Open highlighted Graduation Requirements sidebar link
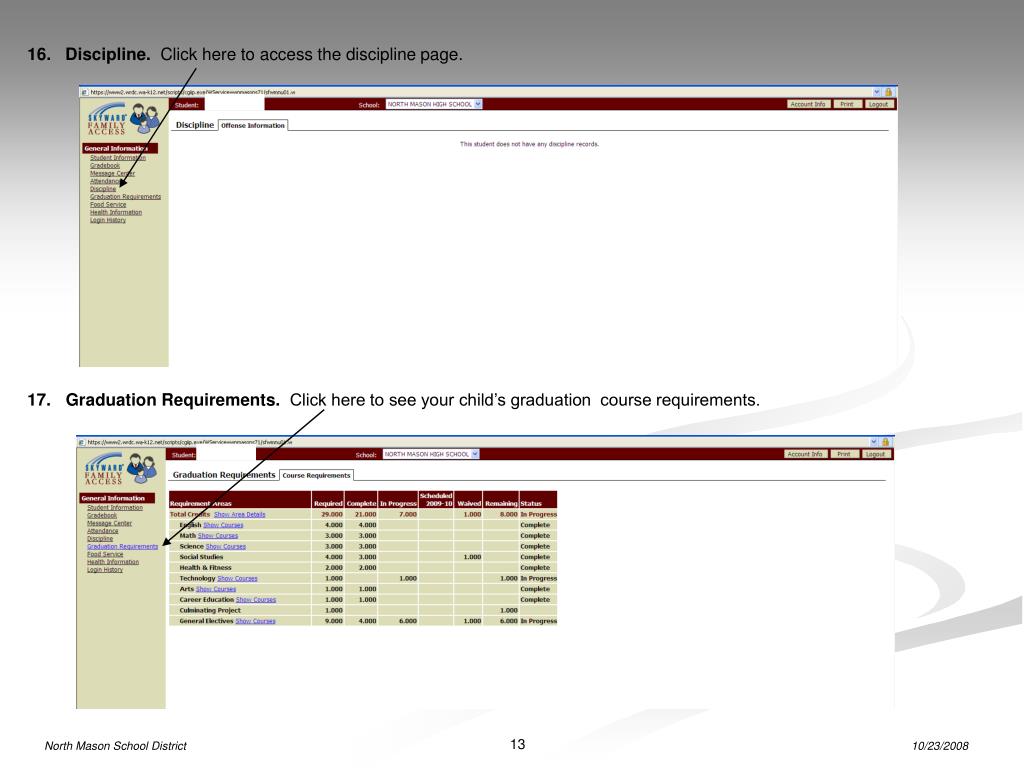 (x=123, y=547)
